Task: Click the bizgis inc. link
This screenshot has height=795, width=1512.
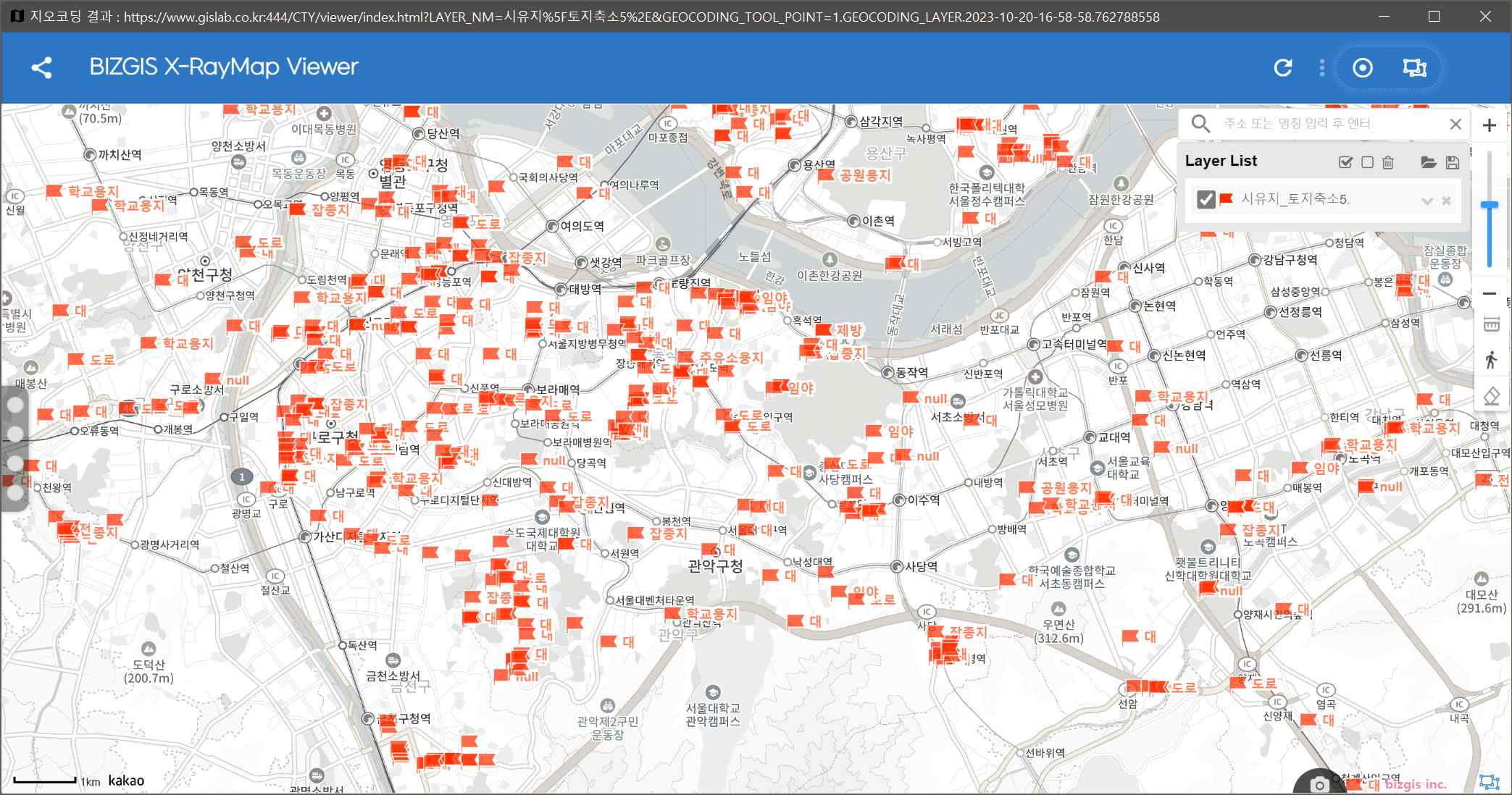Action: click(x=1415, y=784)
